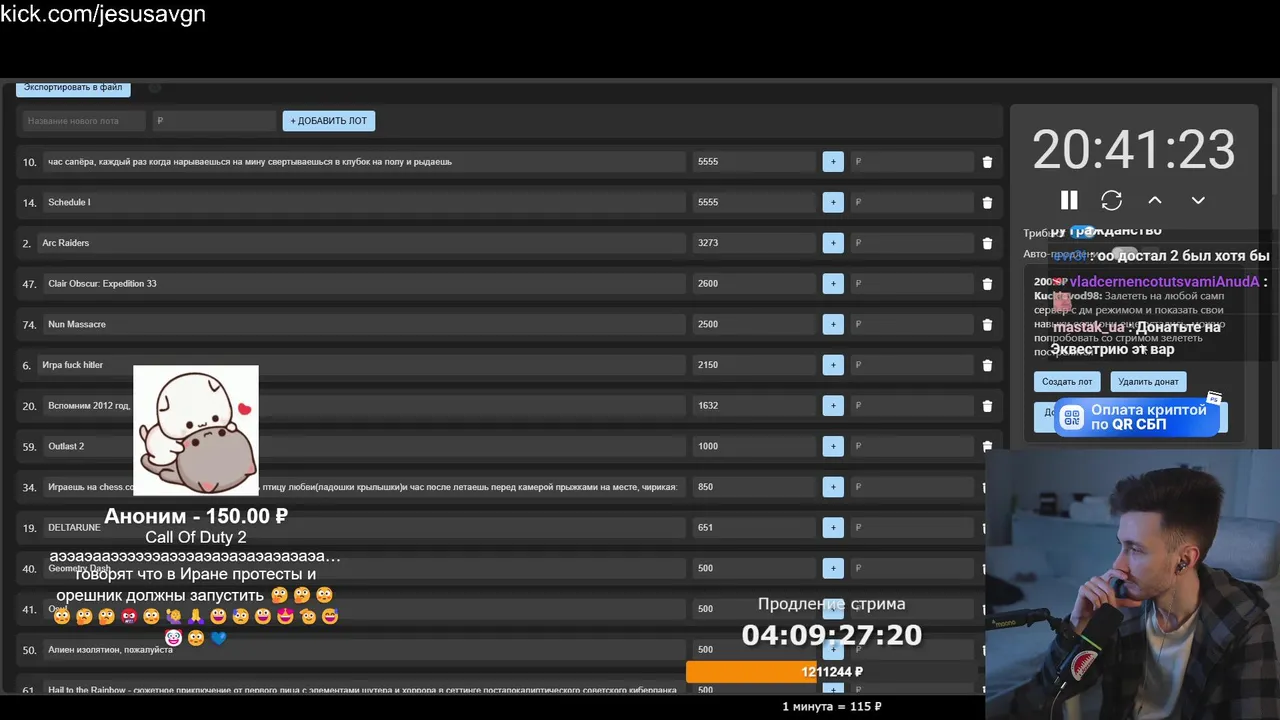This screenshot has width=1280, height=720.
Task: Click plus button on DELTARUNE row
Action: pyautogui.click(x=833, y=528)
